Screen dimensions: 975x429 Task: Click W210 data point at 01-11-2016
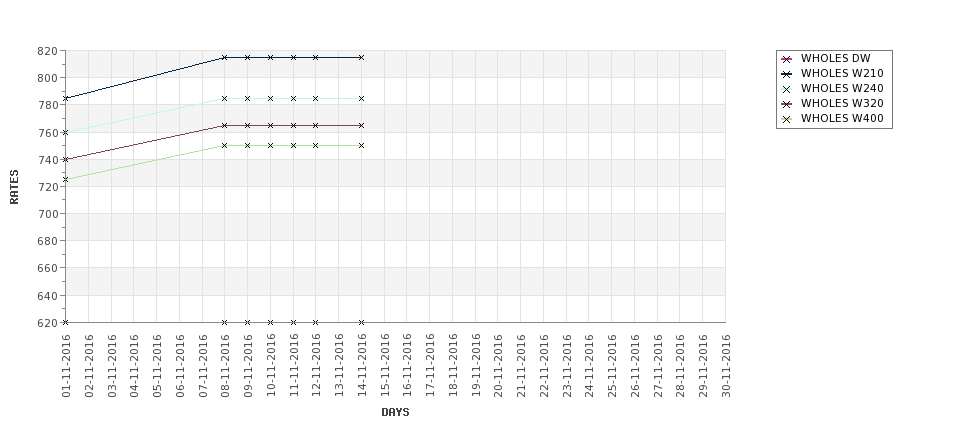(65, 98)
